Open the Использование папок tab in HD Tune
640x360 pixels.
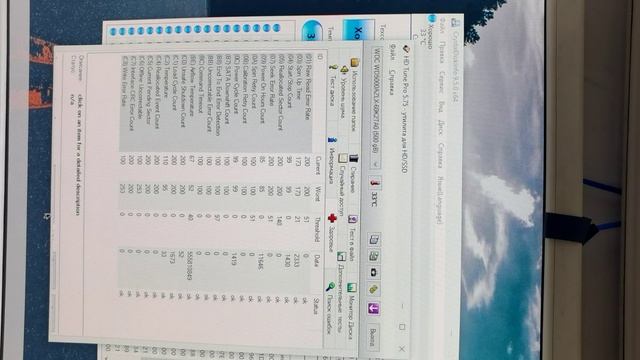[x=353, y=95]
